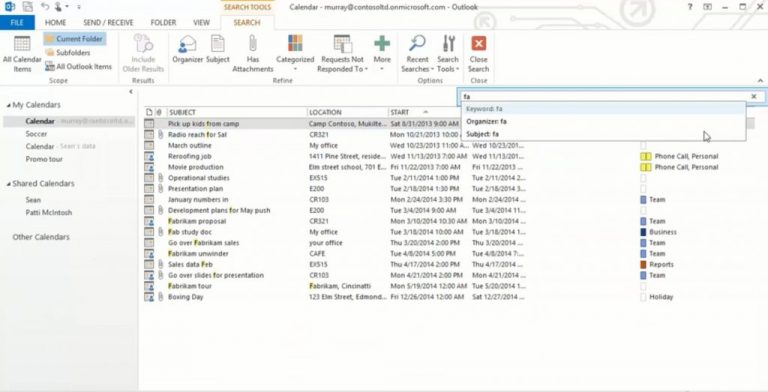Clear the search box with X

754,97
